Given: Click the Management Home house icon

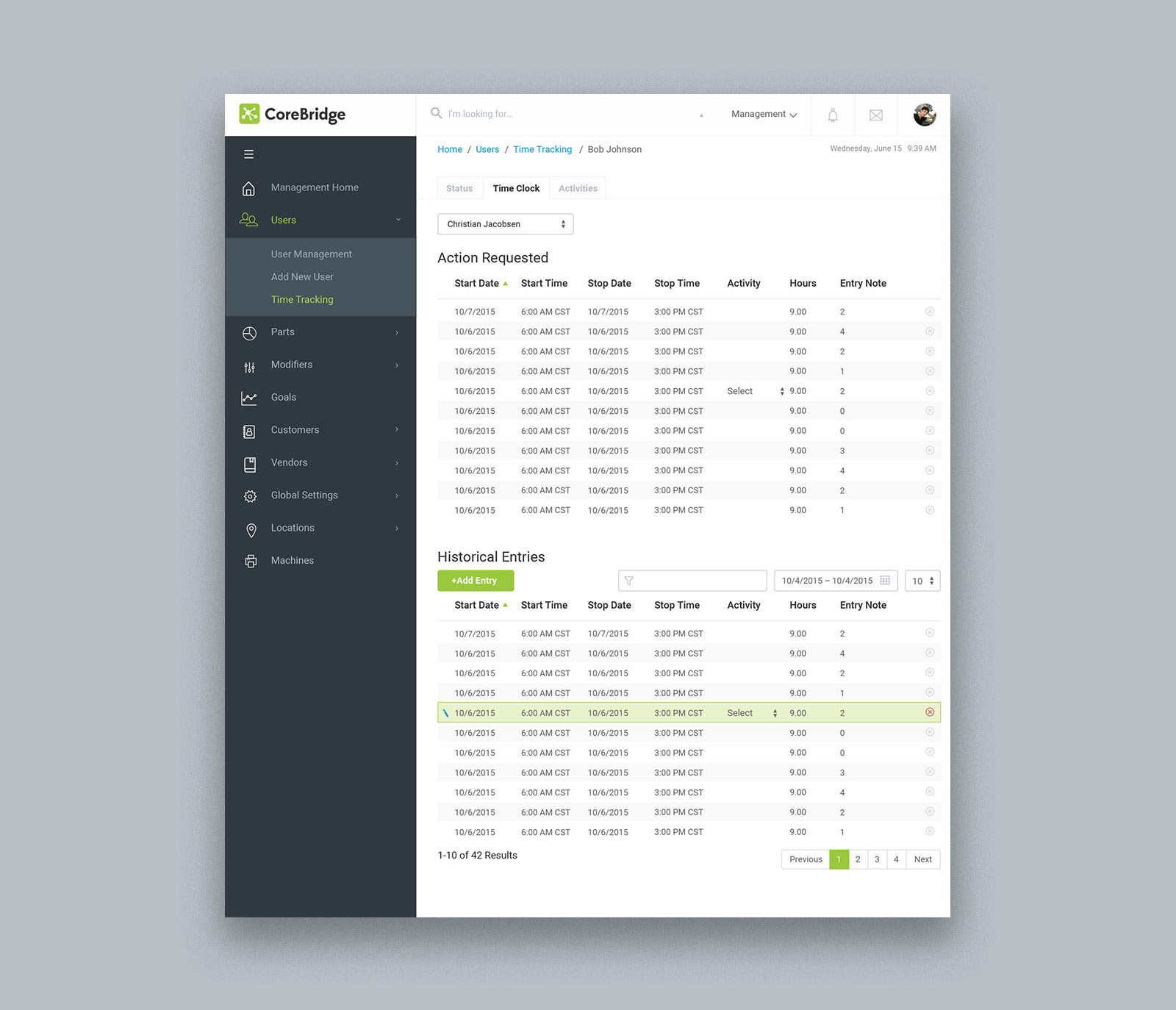Looking at the screenshot, I should tap(249, 188).
